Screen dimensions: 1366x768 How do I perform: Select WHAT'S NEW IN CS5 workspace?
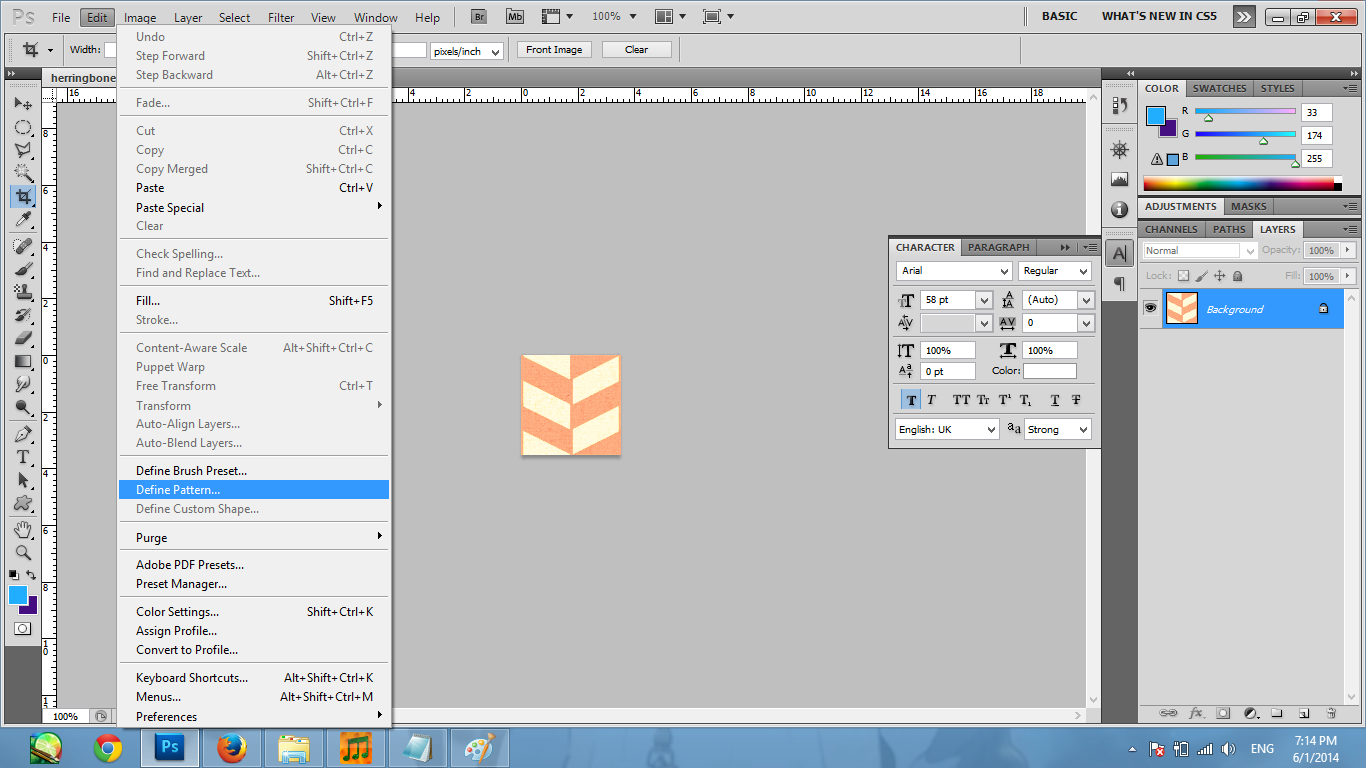click(1158, 16)
